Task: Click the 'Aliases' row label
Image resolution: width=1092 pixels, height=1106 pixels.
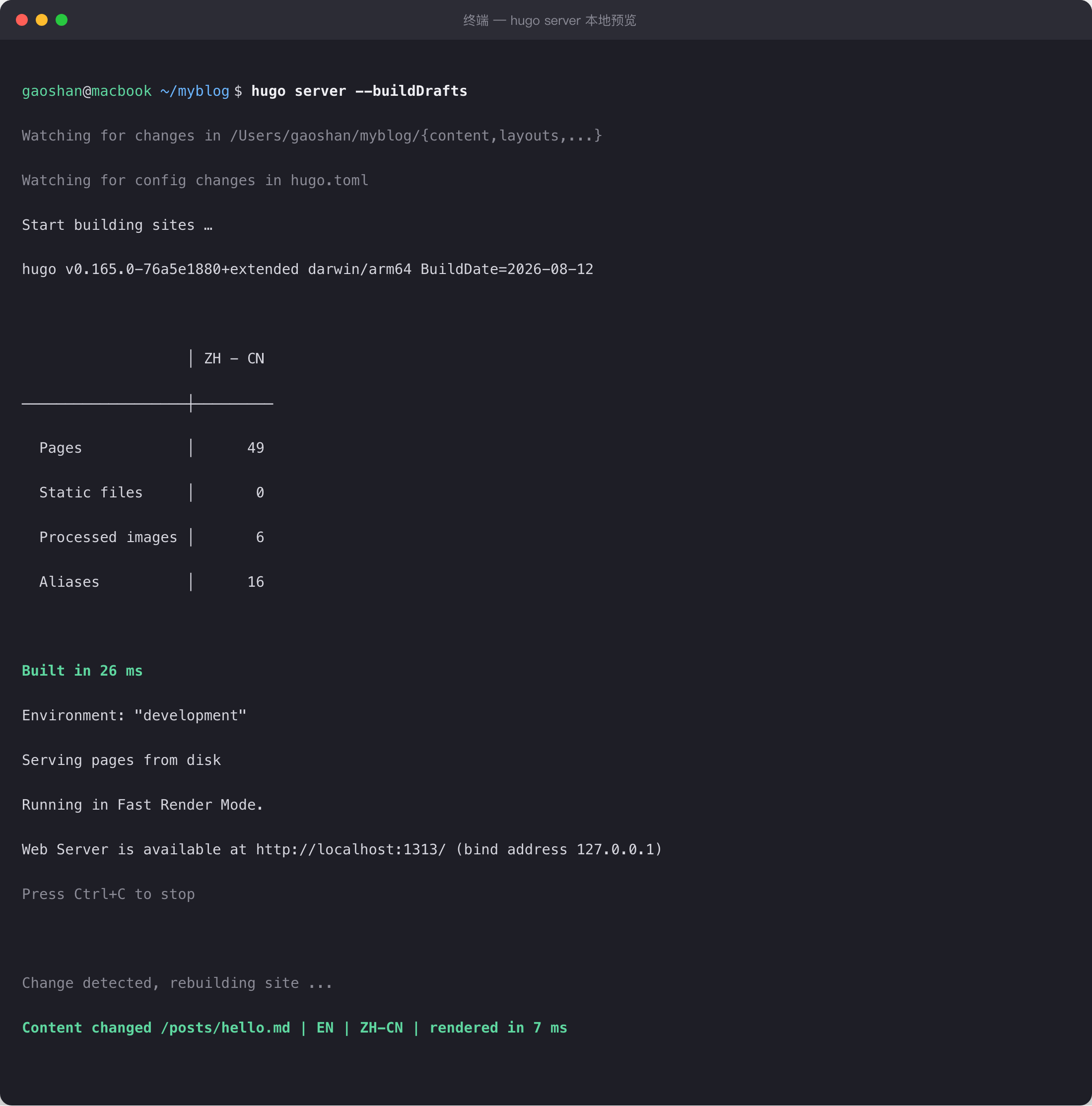Action: pyautogui.click(x=69, y=582)
